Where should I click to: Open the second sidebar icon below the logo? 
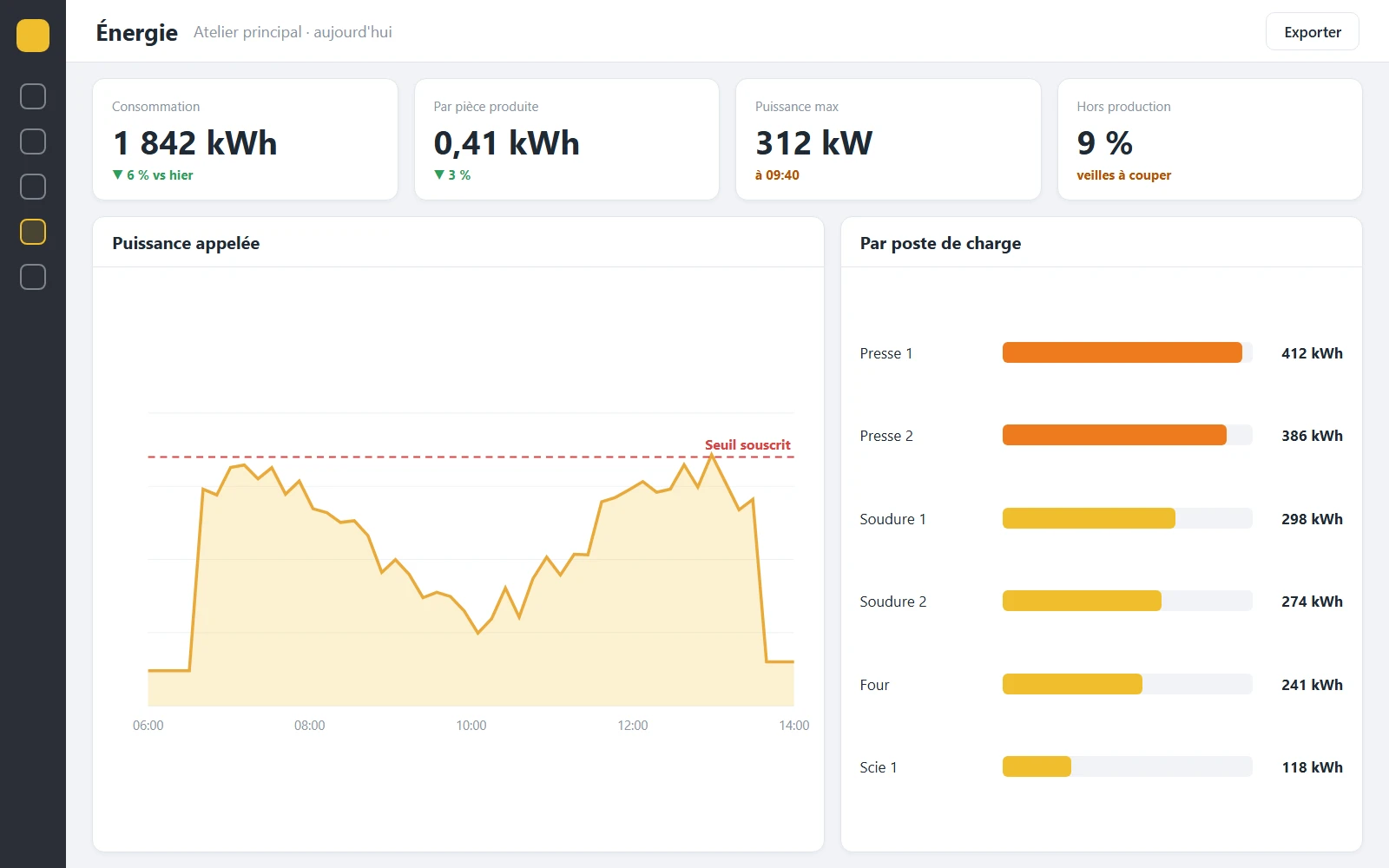pyautogui.click(x=33, y=141)
